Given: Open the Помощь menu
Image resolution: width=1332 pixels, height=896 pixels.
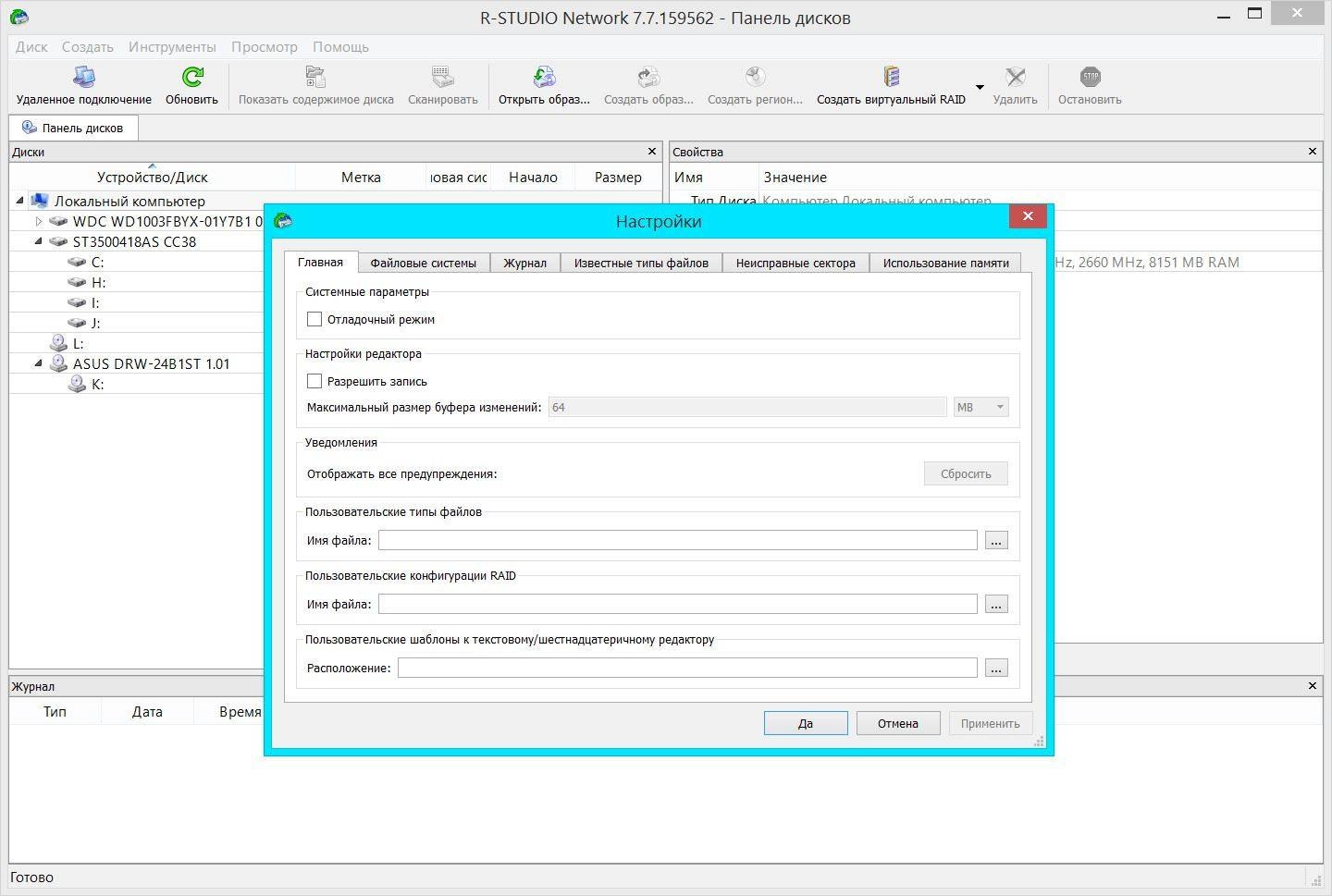Looking at the screenshot, I should [340, 46].
